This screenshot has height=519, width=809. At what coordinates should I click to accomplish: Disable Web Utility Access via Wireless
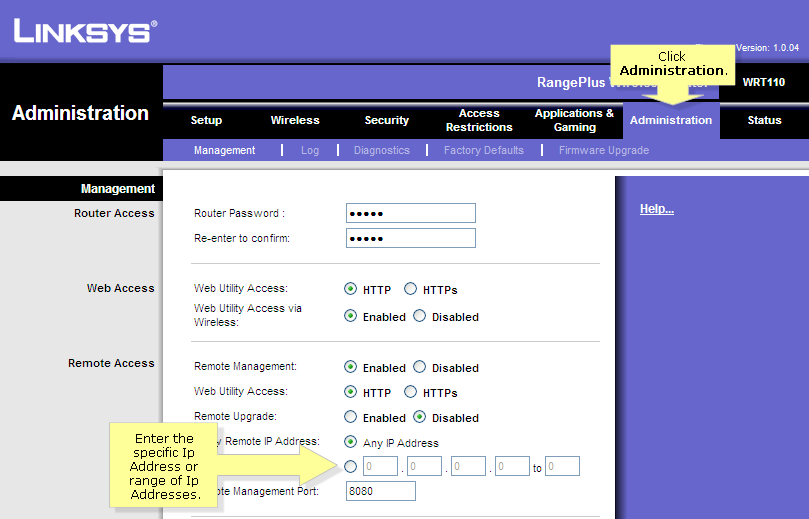(x=420, y=316)
